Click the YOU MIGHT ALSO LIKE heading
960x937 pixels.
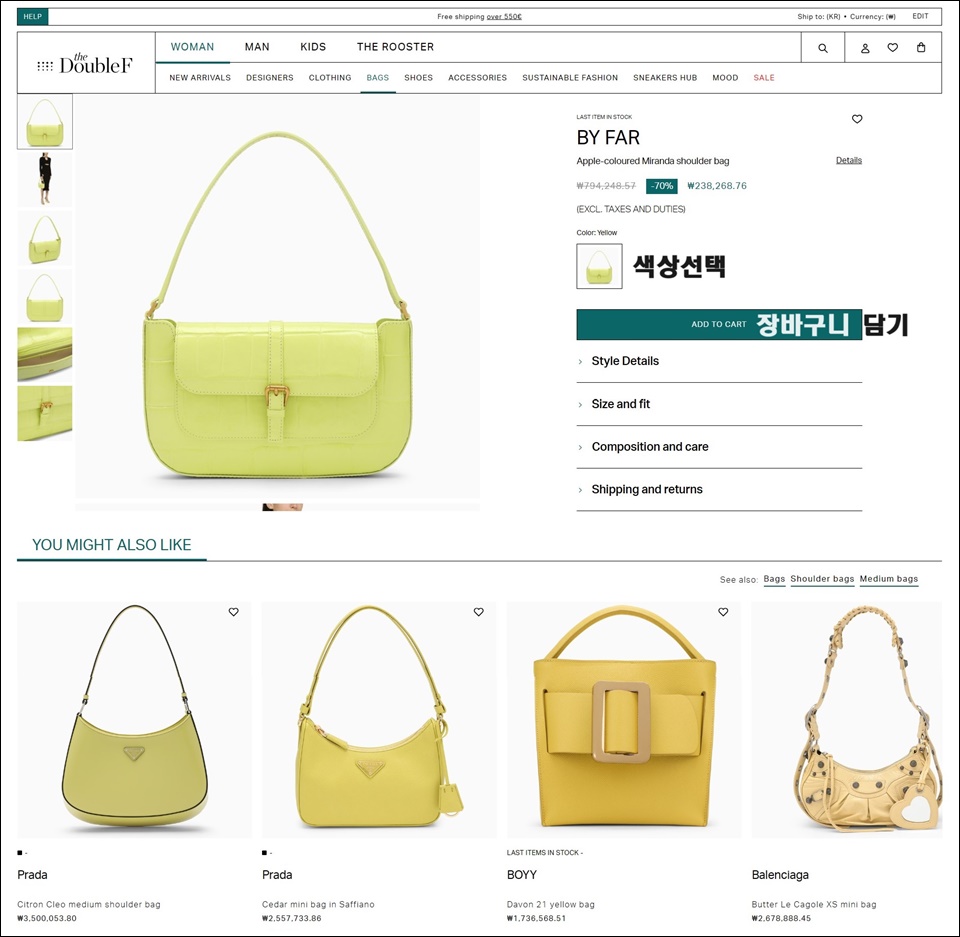coord(111,545)
